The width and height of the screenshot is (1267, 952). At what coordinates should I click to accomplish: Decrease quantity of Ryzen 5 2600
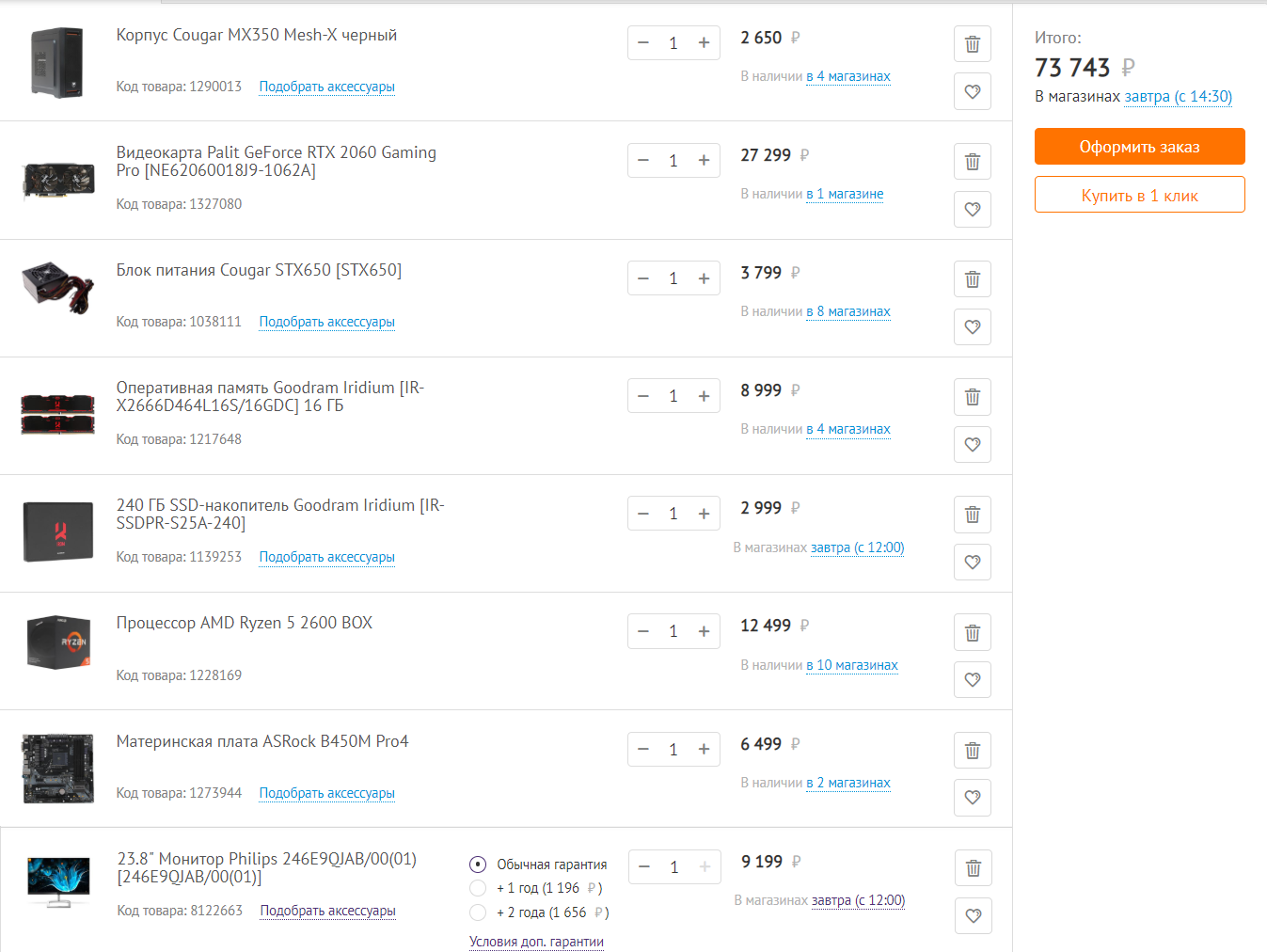[643, 631]
